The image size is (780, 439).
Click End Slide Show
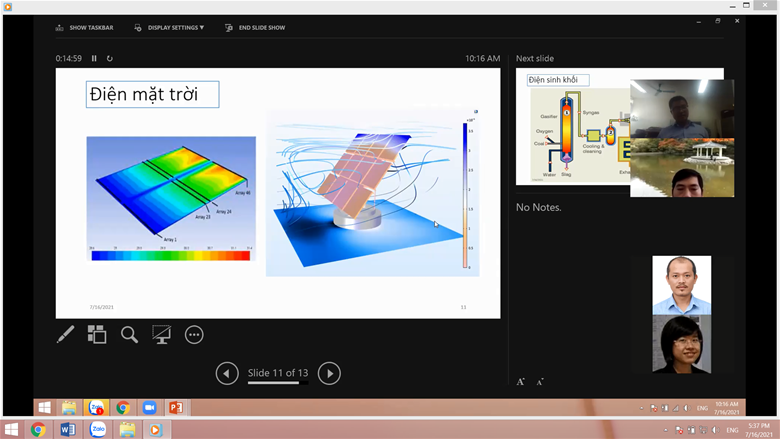[x=255, y=28]
